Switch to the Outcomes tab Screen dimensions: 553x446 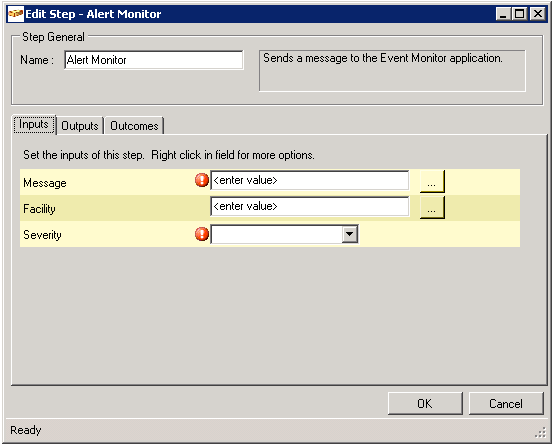[x=134, y=126]
